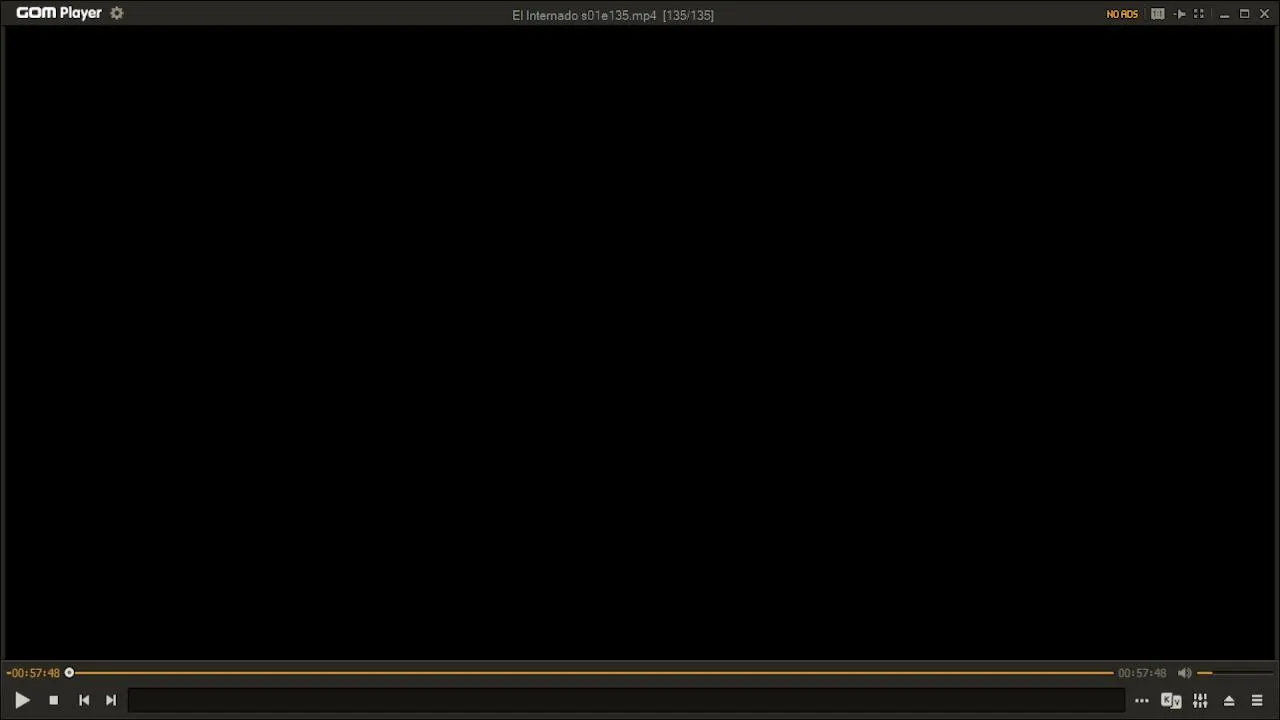The width and height of the screenshot is (1280, 720).
Task: Mute audio with the speaker icon
Action: pyautogui.click(x=1185, y=673)
